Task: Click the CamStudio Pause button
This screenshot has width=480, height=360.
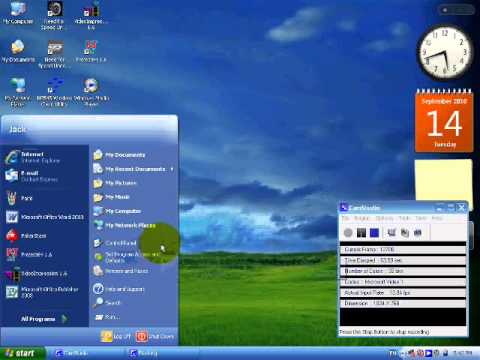Action: (361, 233)
